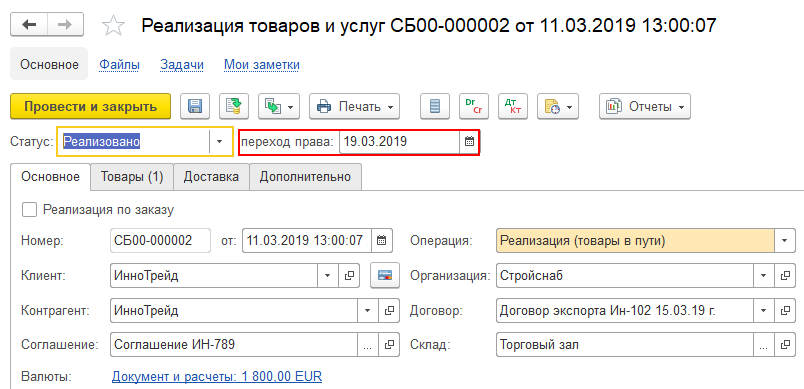Open the Дт/Кт postings icon
The width and height of the screenshot is (804, 389).
coord(513,106)
